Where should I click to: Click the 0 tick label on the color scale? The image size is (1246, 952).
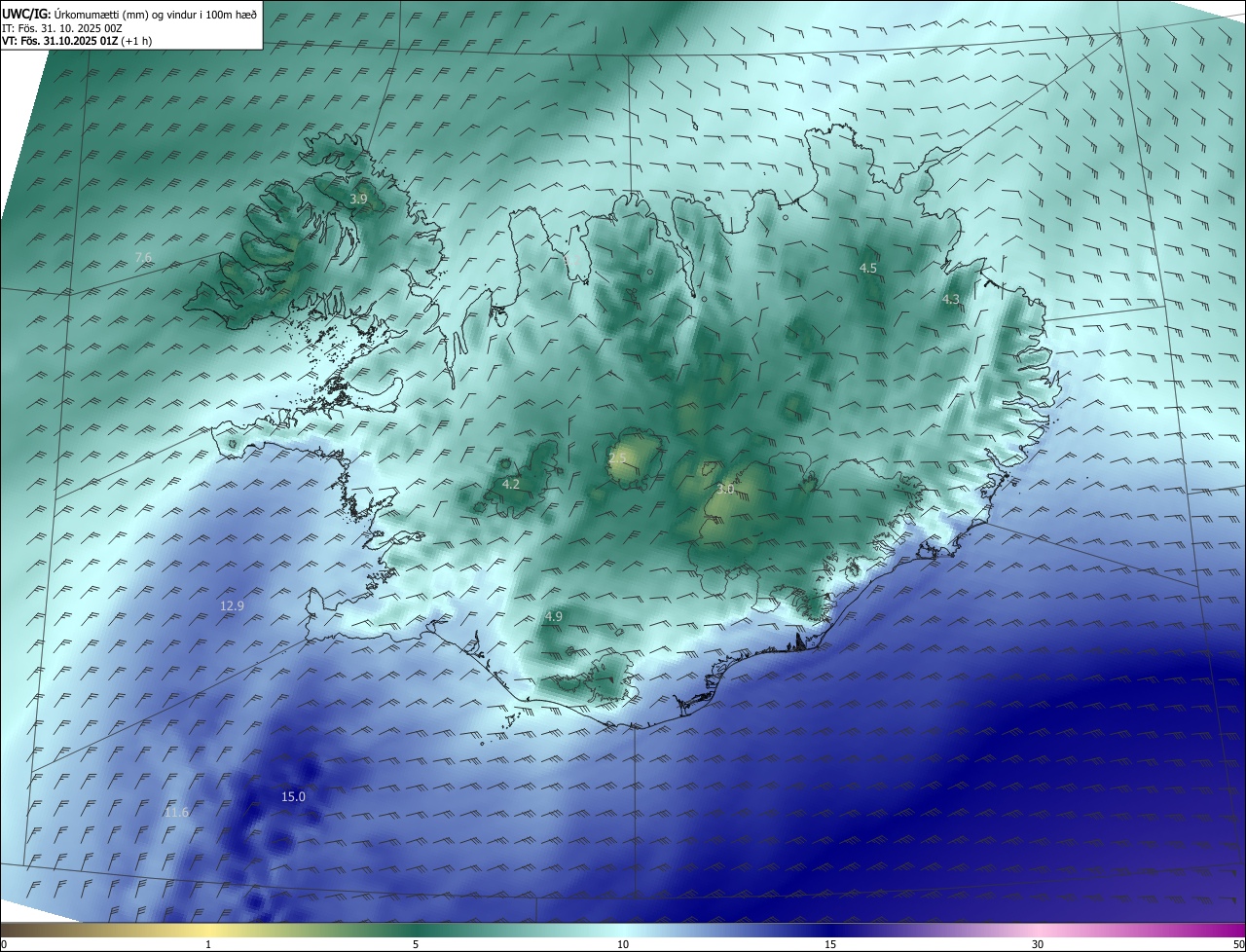point(4,944)
